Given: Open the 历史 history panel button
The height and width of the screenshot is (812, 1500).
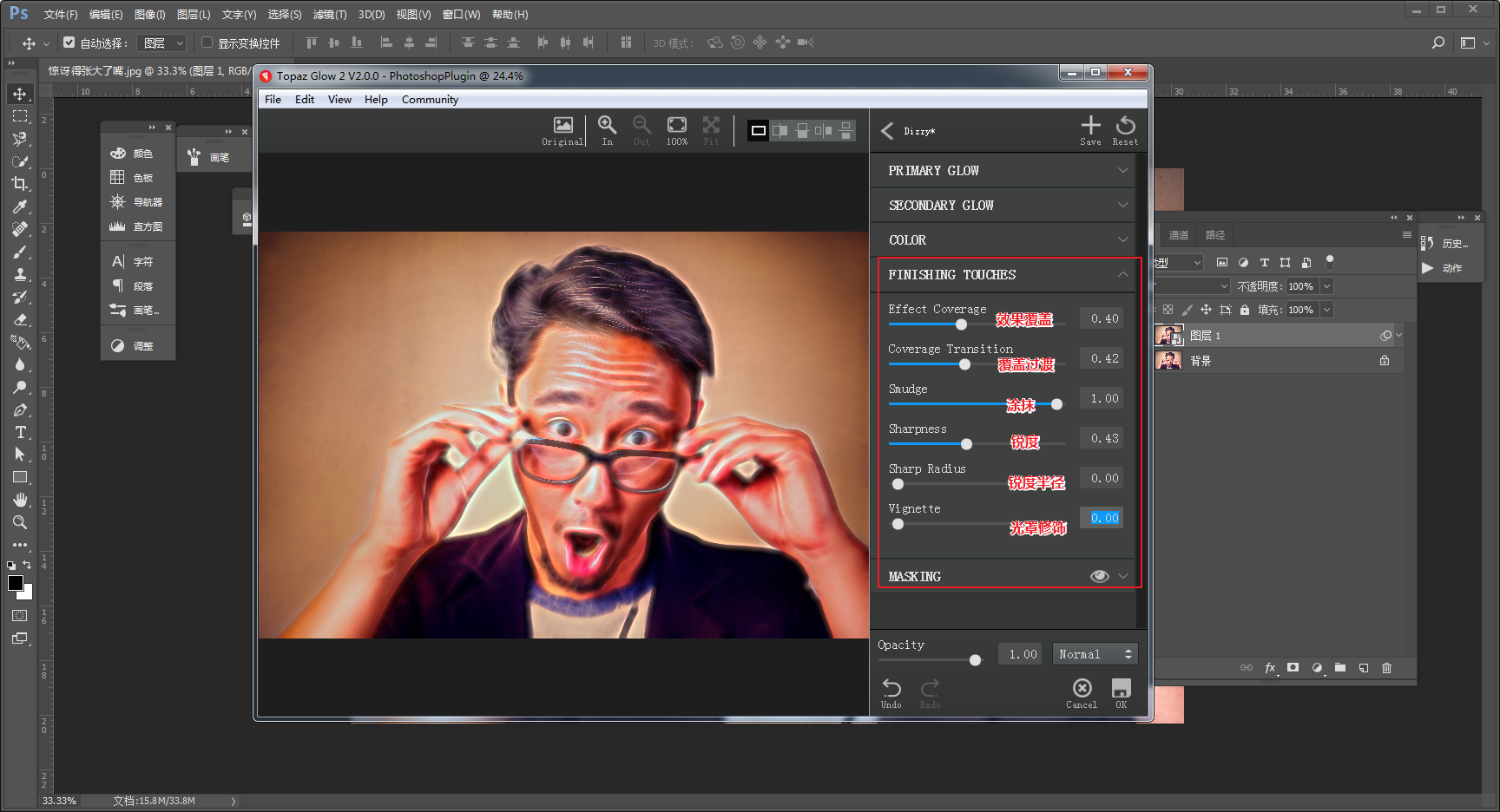Looking at the screenshot, I should point(1444,244).
